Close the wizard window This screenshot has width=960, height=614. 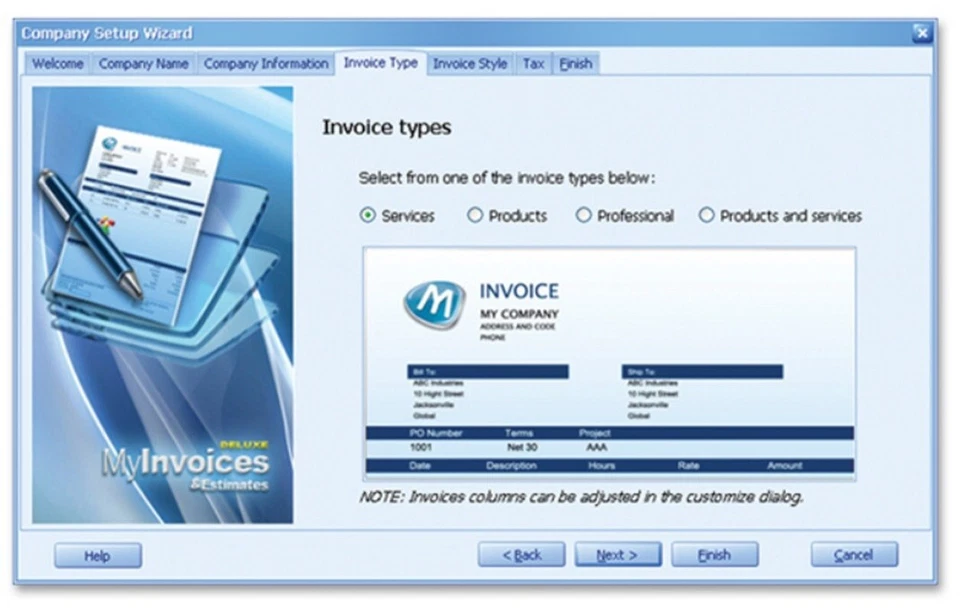pos(921,32)
